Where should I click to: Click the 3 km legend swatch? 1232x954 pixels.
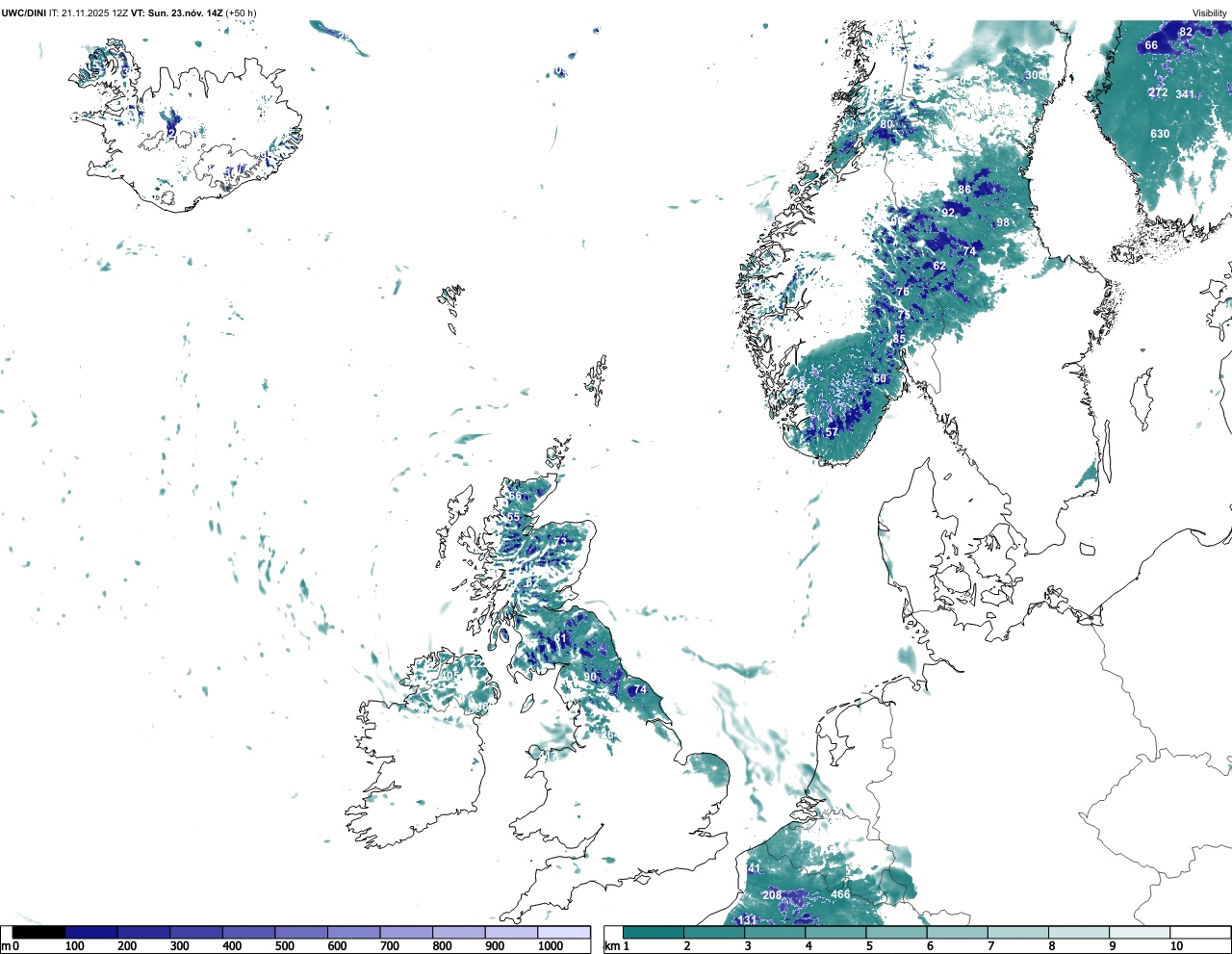coord(775,932)
